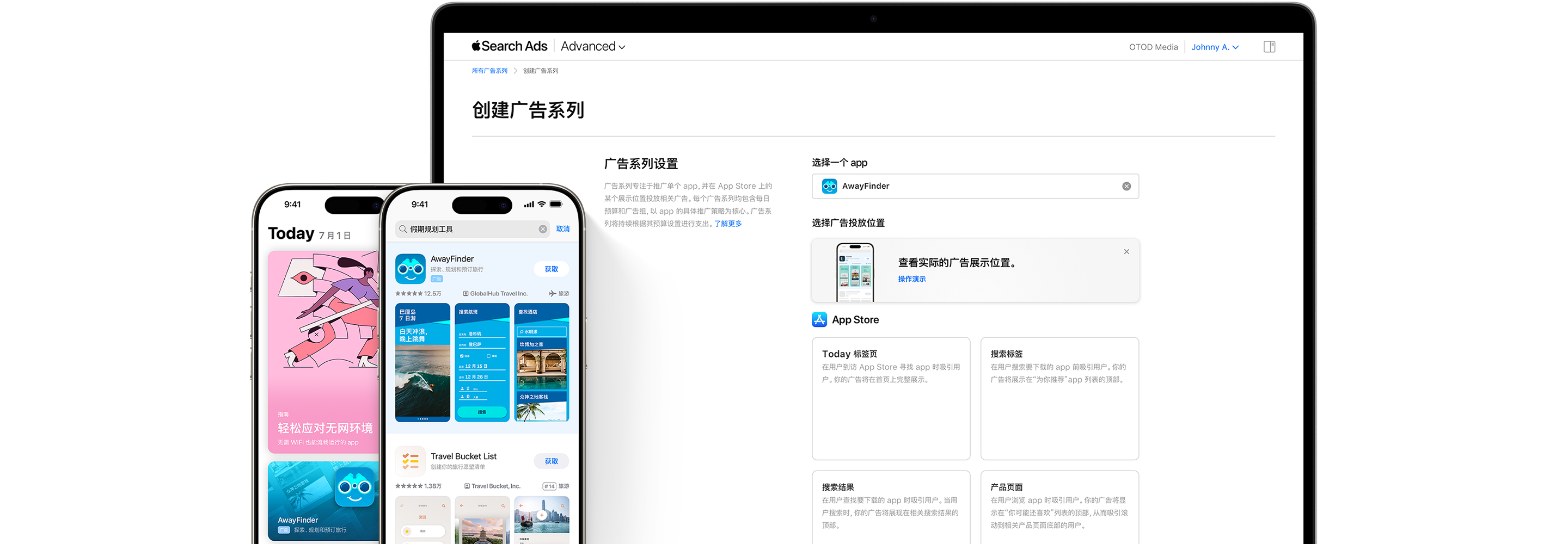Click the OTOD Media organization label
The width and height of the screenshot is (1568, 544).
click(1153, 47)
